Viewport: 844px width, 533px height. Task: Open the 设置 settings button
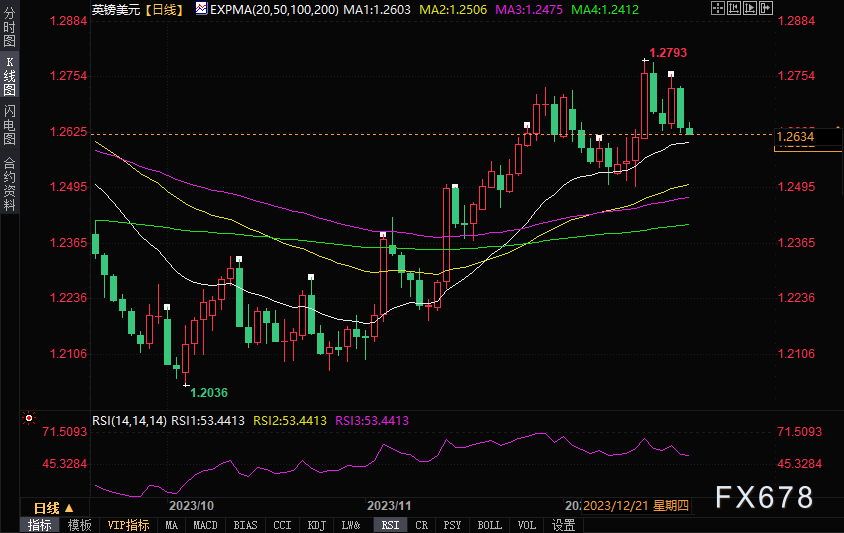point(563,525)
